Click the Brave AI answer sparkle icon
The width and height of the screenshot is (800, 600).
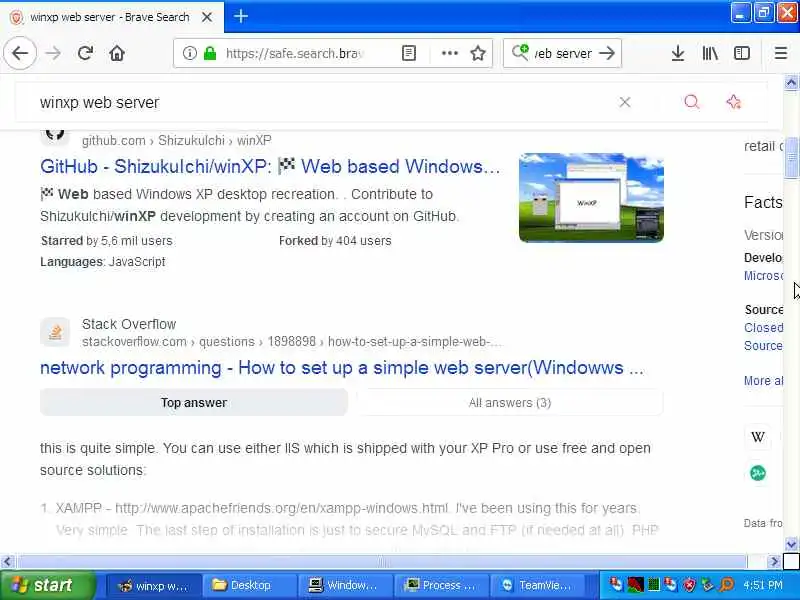pos(733,102)
